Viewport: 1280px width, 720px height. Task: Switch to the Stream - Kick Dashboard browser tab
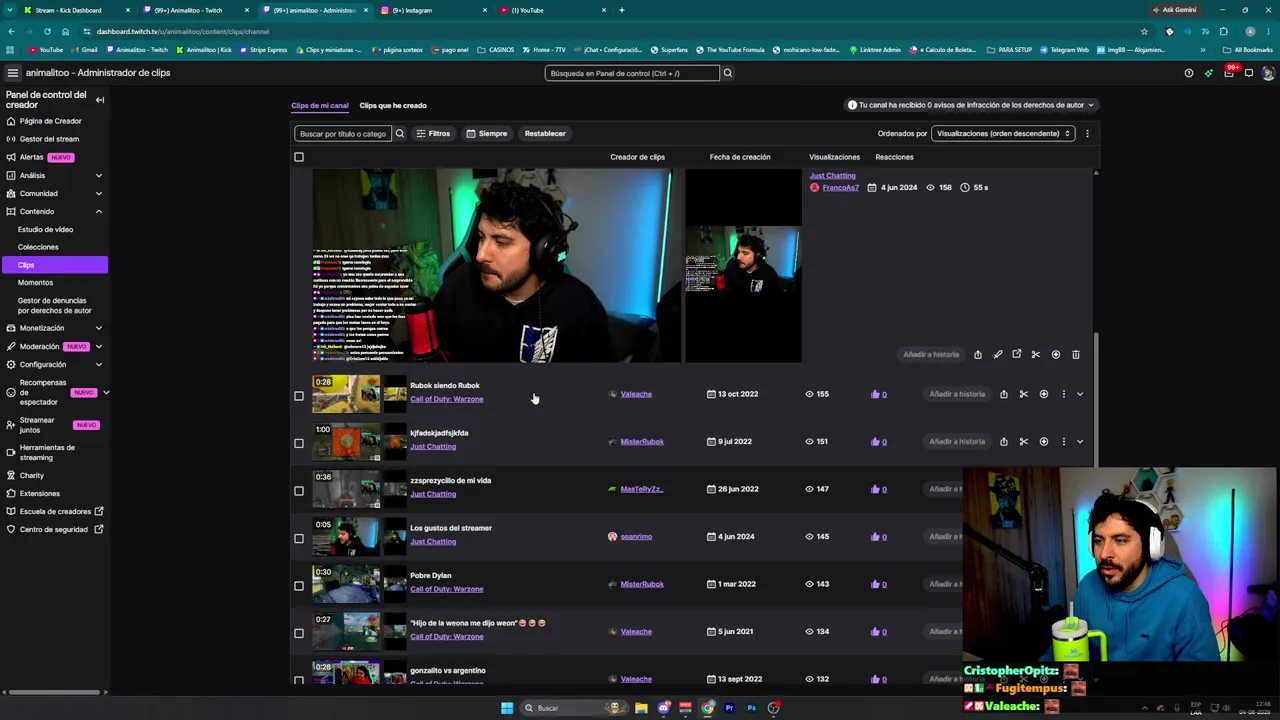pyautogui.click(x=68, y=10)
